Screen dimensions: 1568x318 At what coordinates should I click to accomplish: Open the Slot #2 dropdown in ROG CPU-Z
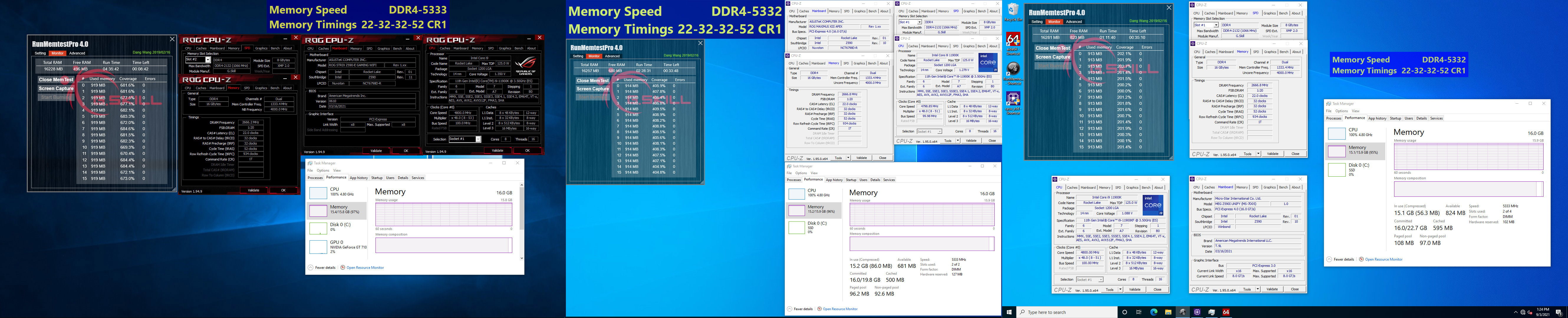[x=208, y=60]
